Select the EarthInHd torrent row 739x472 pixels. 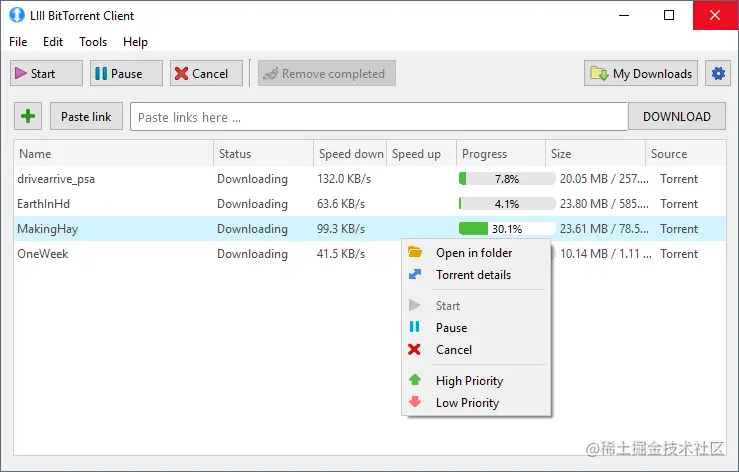370,204
